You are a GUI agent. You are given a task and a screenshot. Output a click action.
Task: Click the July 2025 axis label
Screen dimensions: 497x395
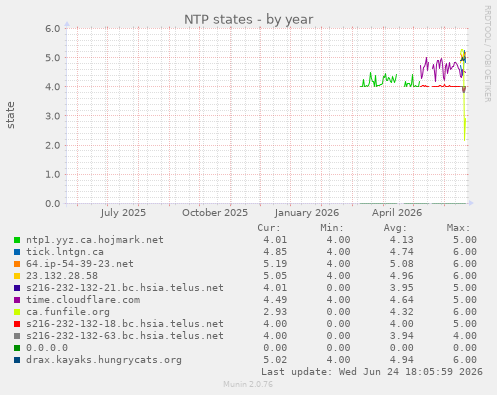123,213
